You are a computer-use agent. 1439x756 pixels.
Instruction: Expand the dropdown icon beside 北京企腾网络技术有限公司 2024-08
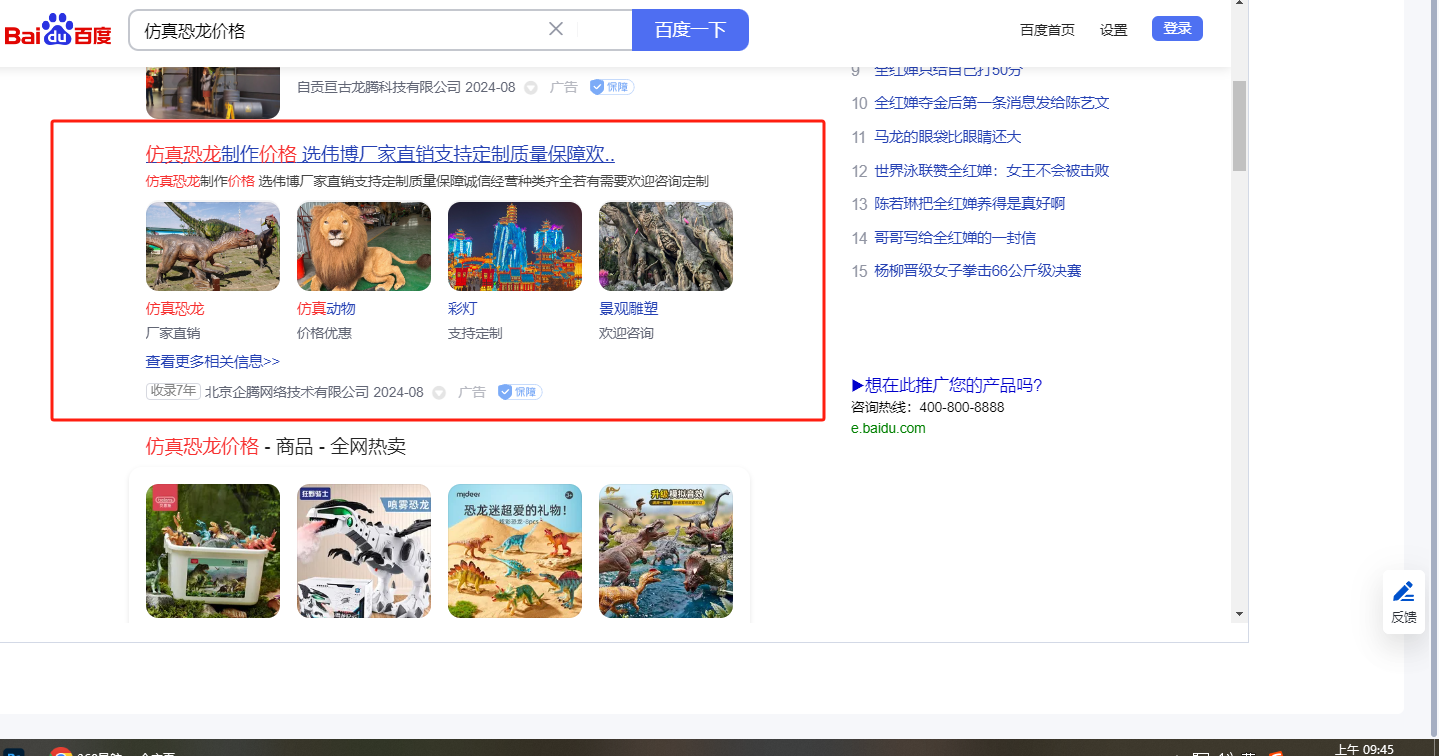(439, 393)
